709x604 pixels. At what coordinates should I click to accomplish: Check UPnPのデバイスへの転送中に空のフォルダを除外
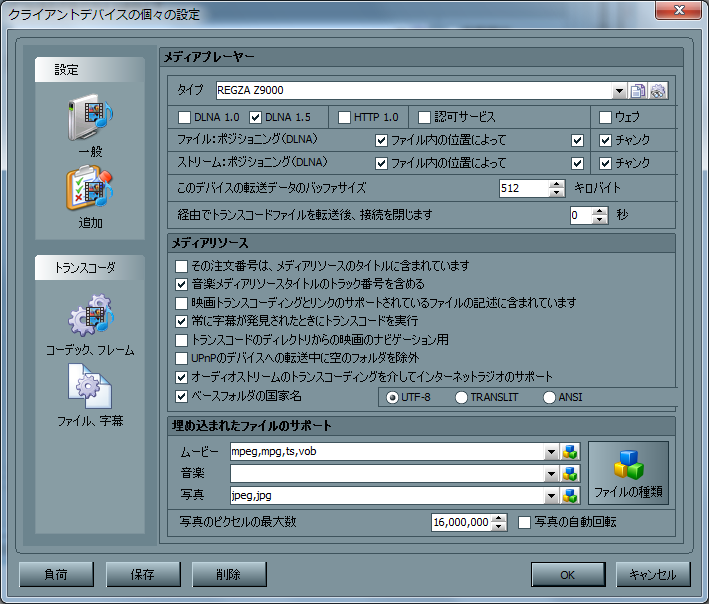pos(181,359)
